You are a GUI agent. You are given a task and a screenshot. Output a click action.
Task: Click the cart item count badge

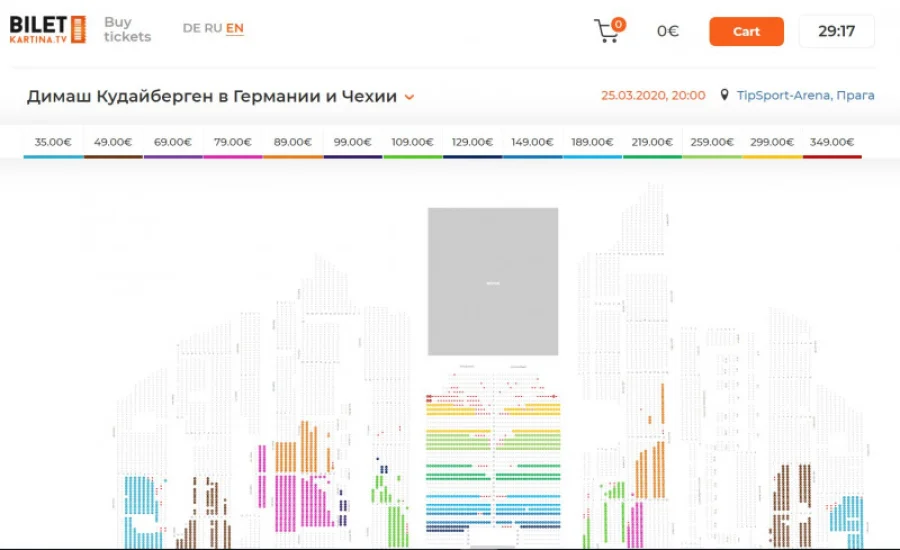click(x=618, y=24)
